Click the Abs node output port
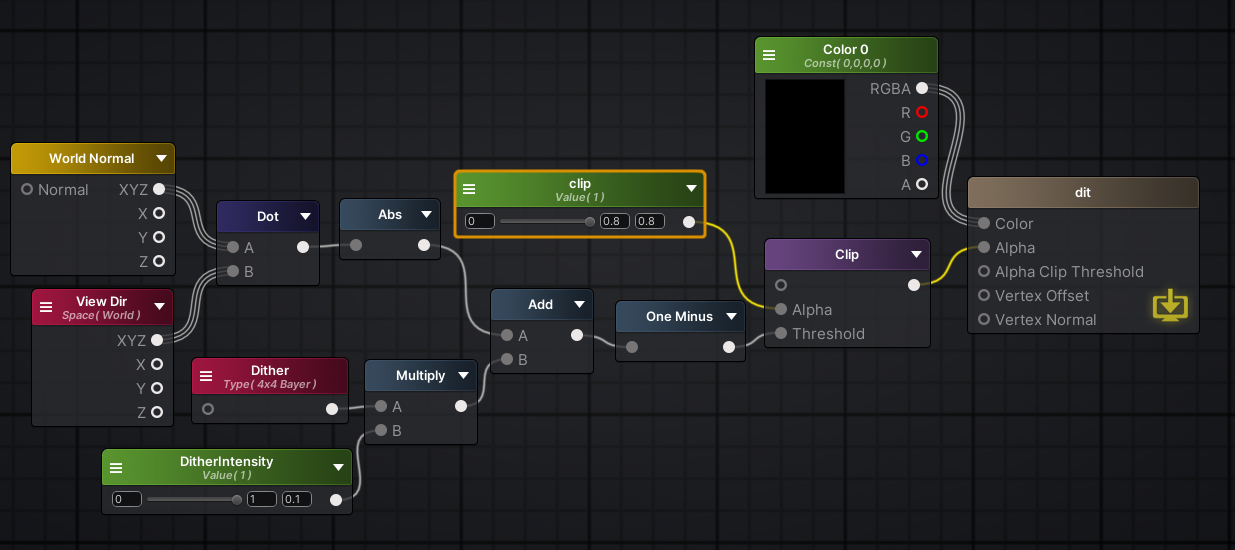Image resolution: width=1235 pixels, height=550 pixels. [424, 245]
